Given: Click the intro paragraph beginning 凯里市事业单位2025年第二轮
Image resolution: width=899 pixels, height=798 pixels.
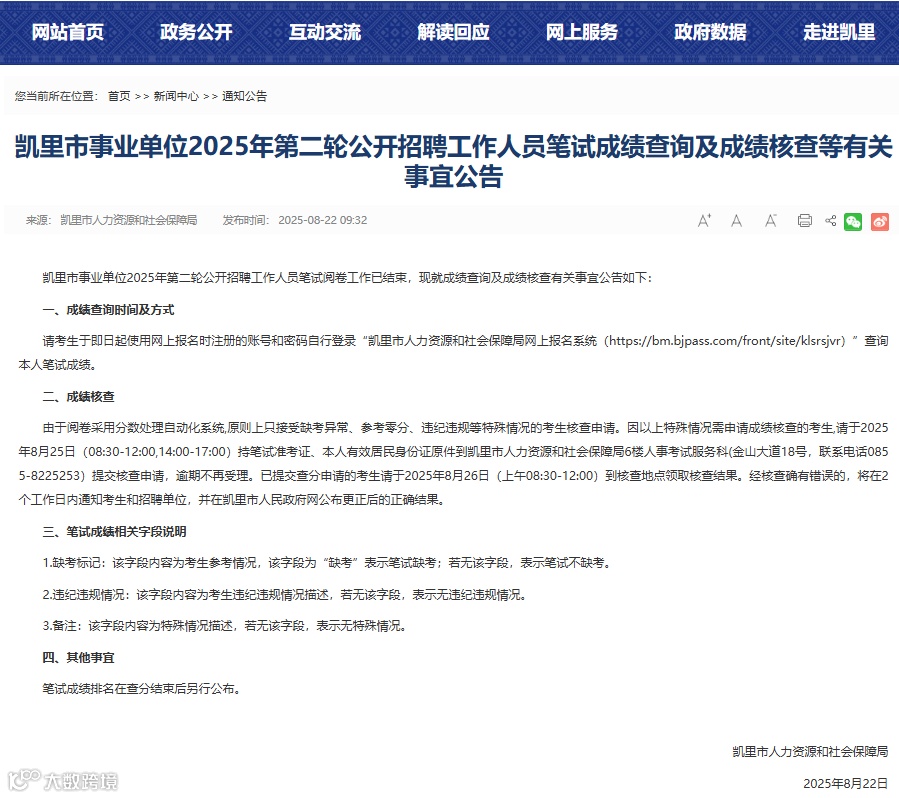Looking at the screenshot, I should pyautogui.click(x=347, y=278).
